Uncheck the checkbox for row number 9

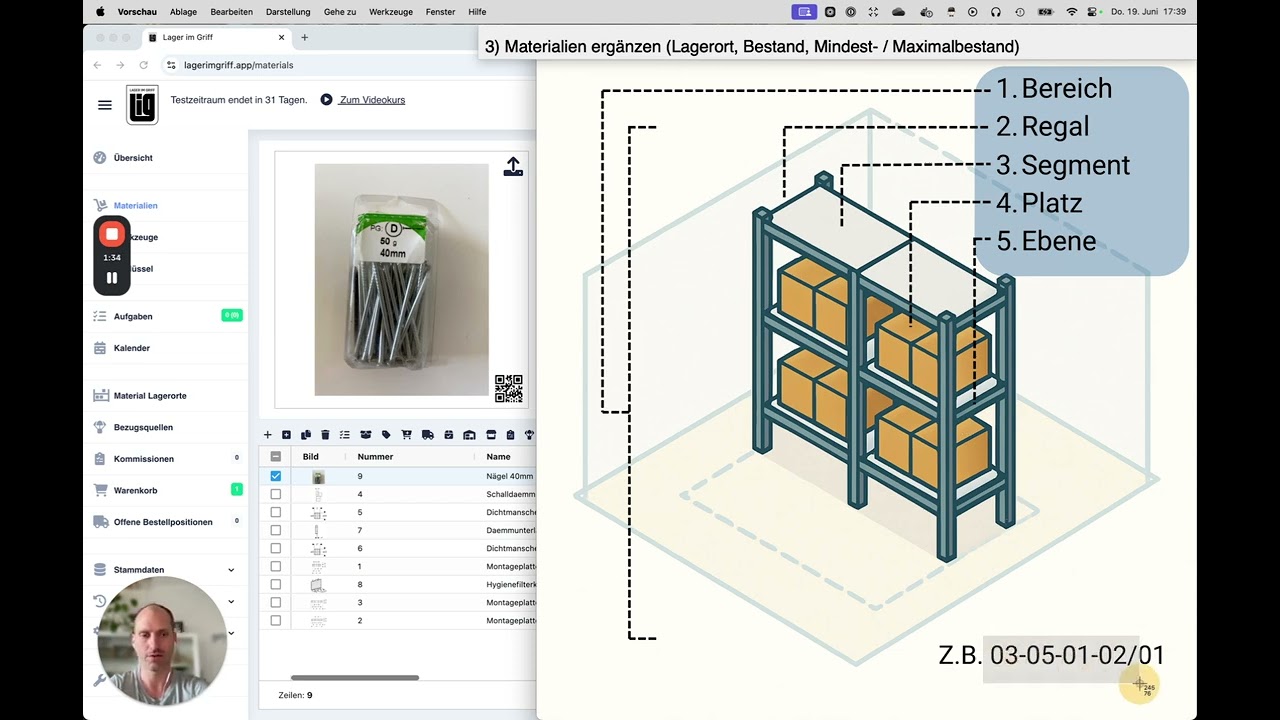276,476
